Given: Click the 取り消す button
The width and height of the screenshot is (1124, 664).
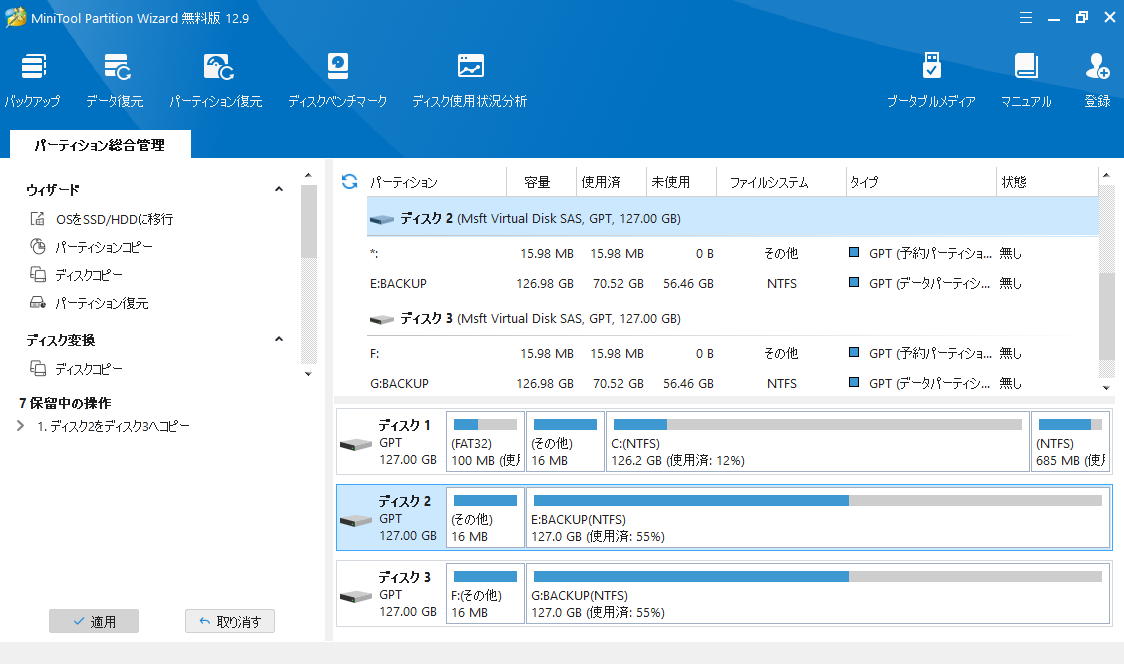Looking at the screenshot, I should point(229,621).
